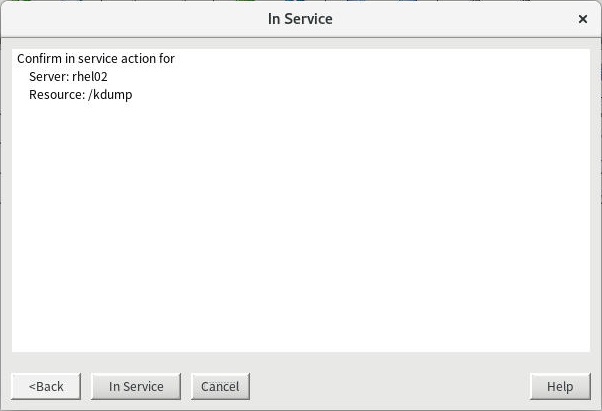This screenshot has height=411, width=602.
Task: Click empty space between Cancel and Help
Action: tap(390, 387)
